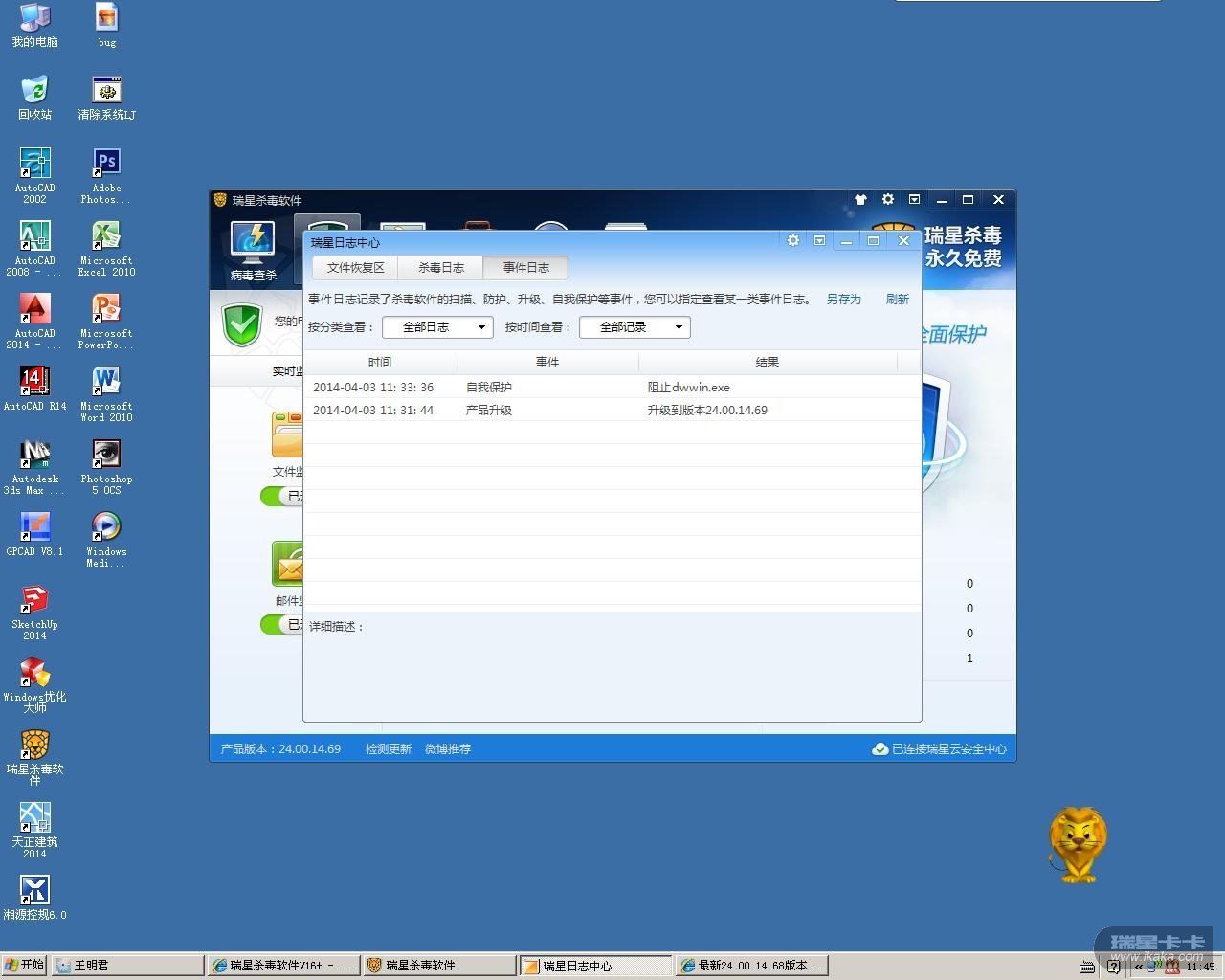The height and width of the screenshot is (980, 1225).
Task: Sort by the 结果 column header
Action: click(x=768, y=363)
